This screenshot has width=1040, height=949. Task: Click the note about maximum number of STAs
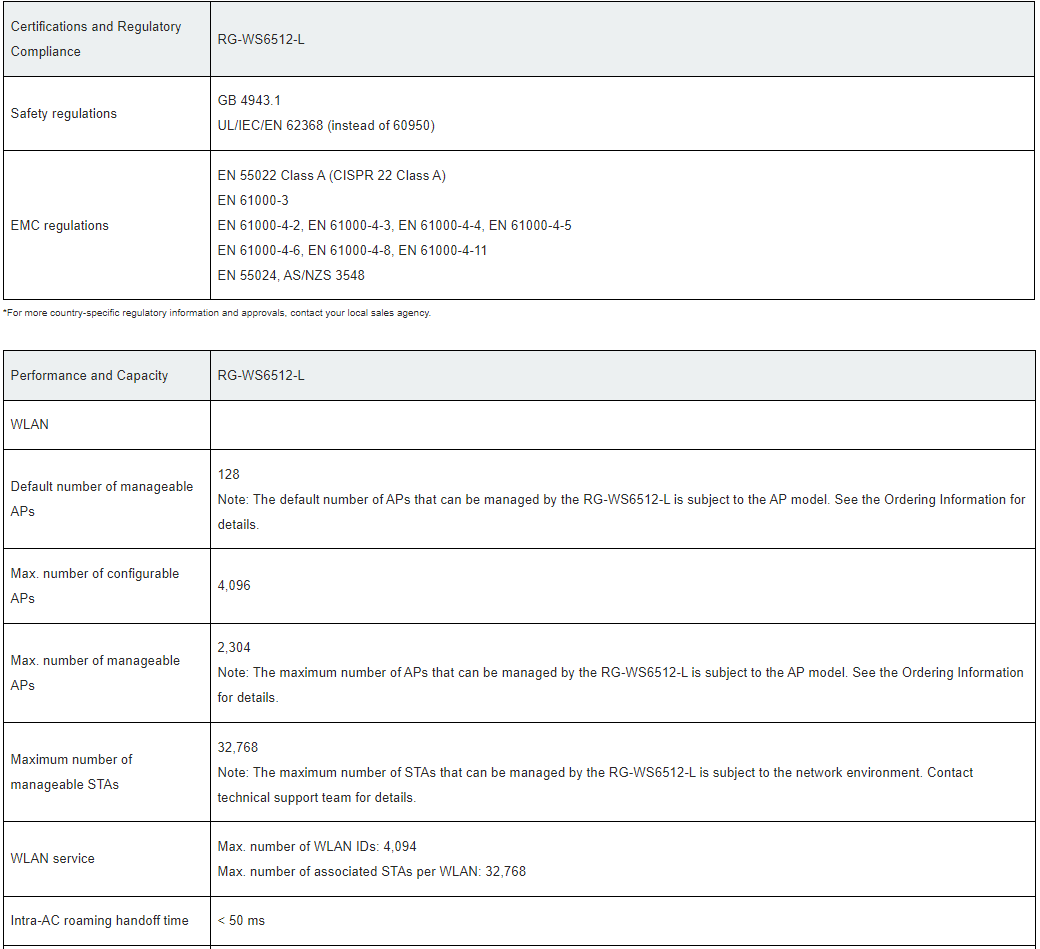596,785
